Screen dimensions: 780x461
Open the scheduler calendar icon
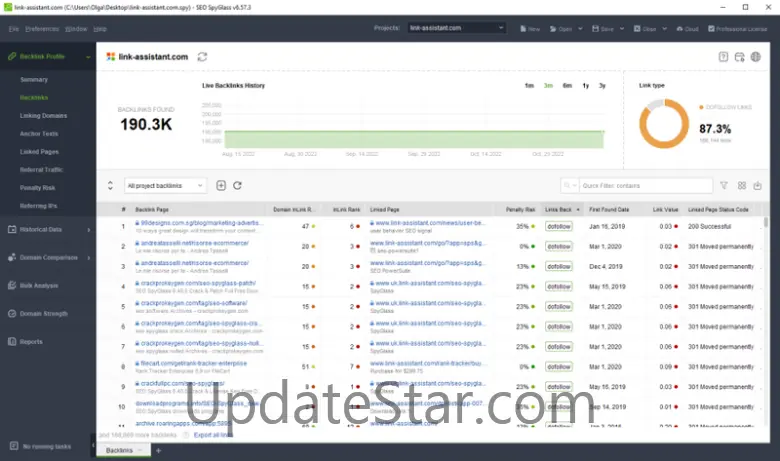coord(740,57)
